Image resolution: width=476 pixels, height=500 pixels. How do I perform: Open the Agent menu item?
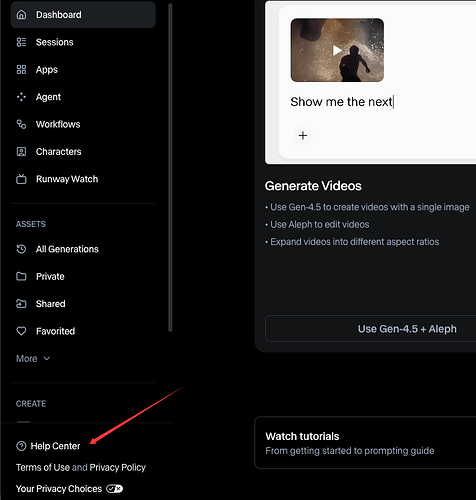point(83,97)
